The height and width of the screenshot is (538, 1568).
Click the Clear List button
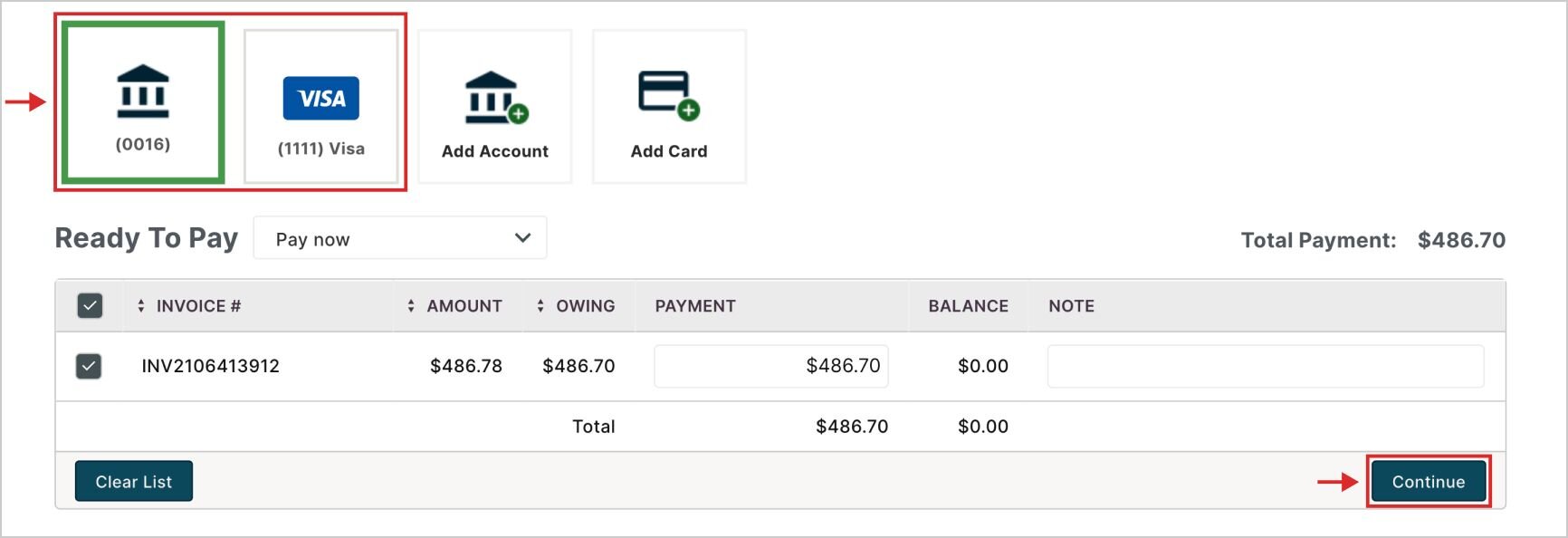coord(134,482)
